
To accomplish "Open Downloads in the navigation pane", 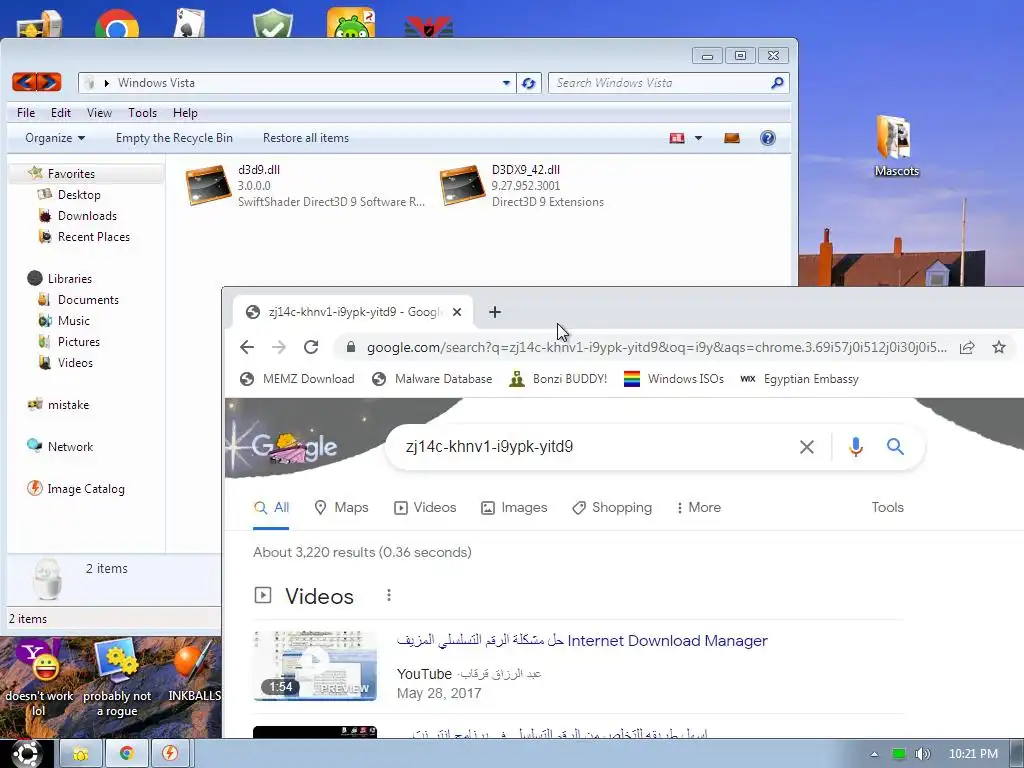I will 87,216.
